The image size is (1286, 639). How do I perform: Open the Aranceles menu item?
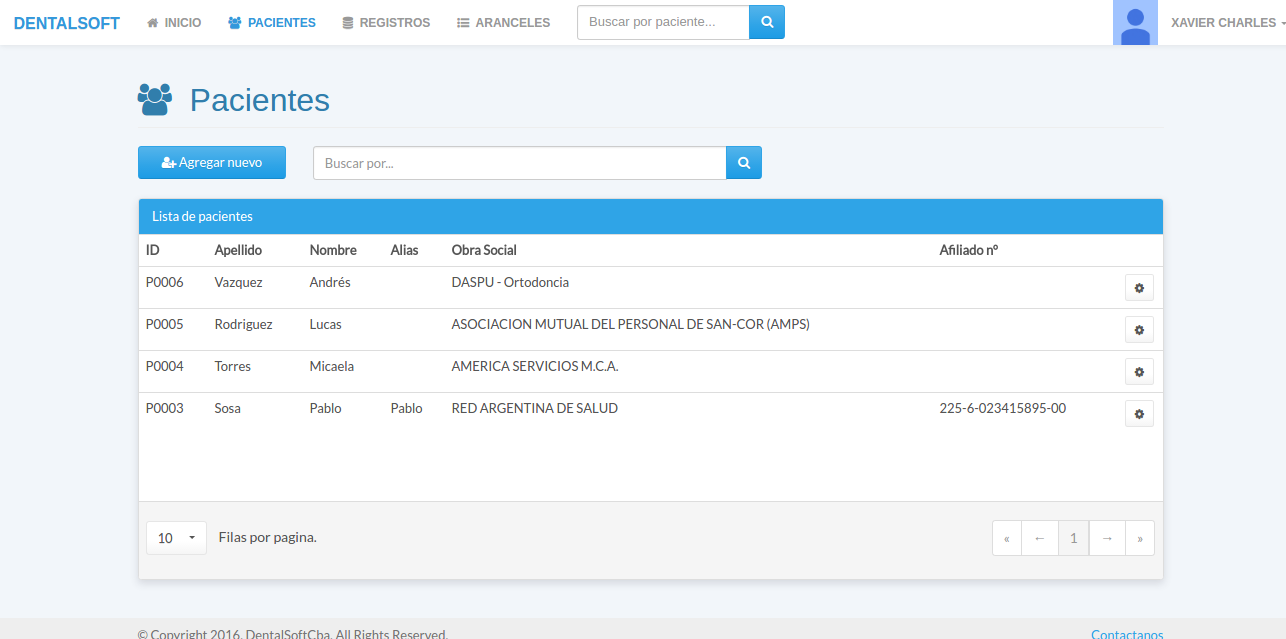click(x=503, y=23)
